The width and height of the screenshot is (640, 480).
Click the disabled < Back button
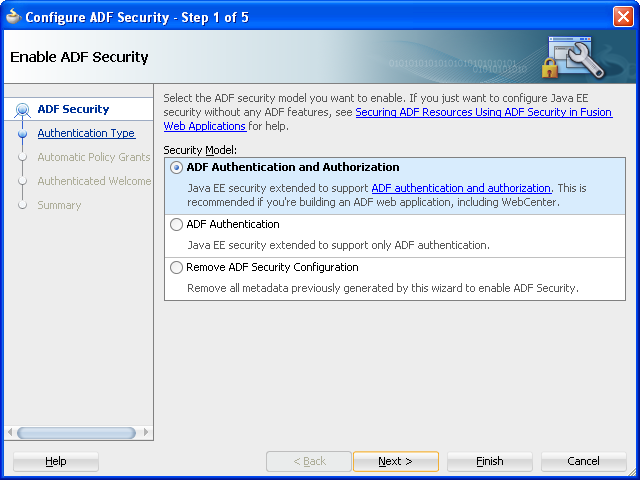tap(309, 461)
